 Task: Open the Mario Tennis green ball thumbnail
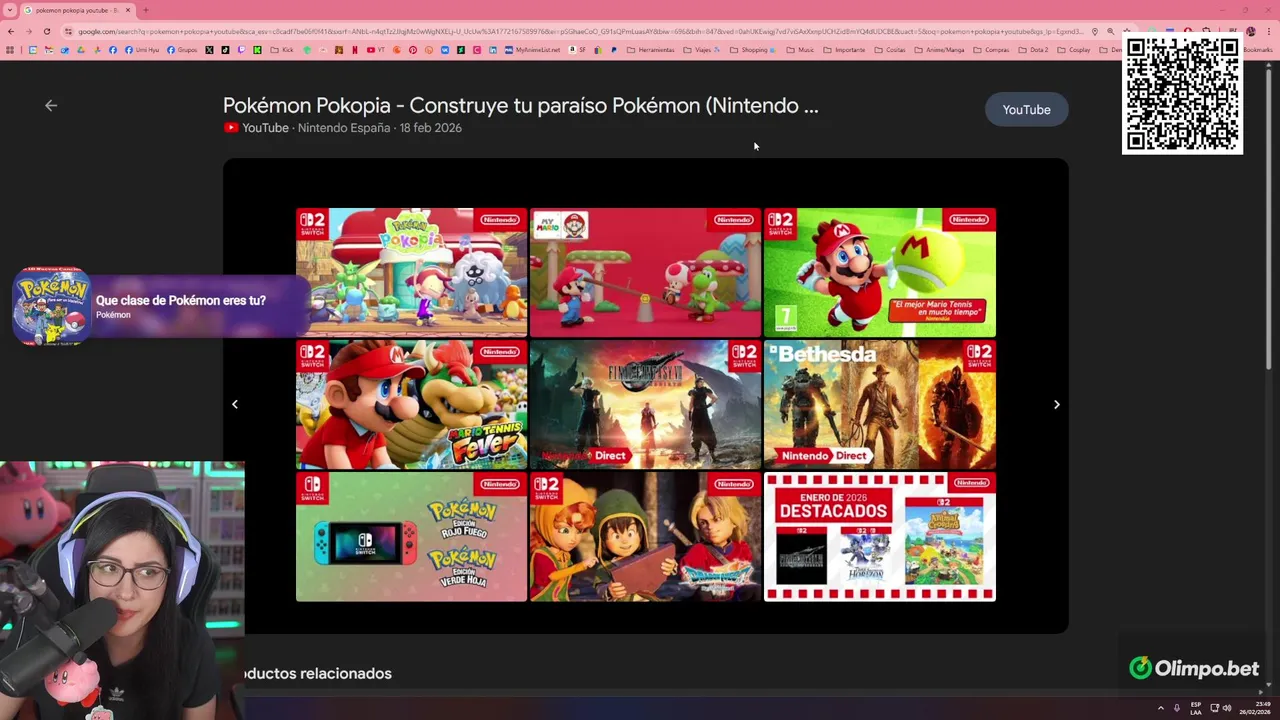[x=879, y=272]
